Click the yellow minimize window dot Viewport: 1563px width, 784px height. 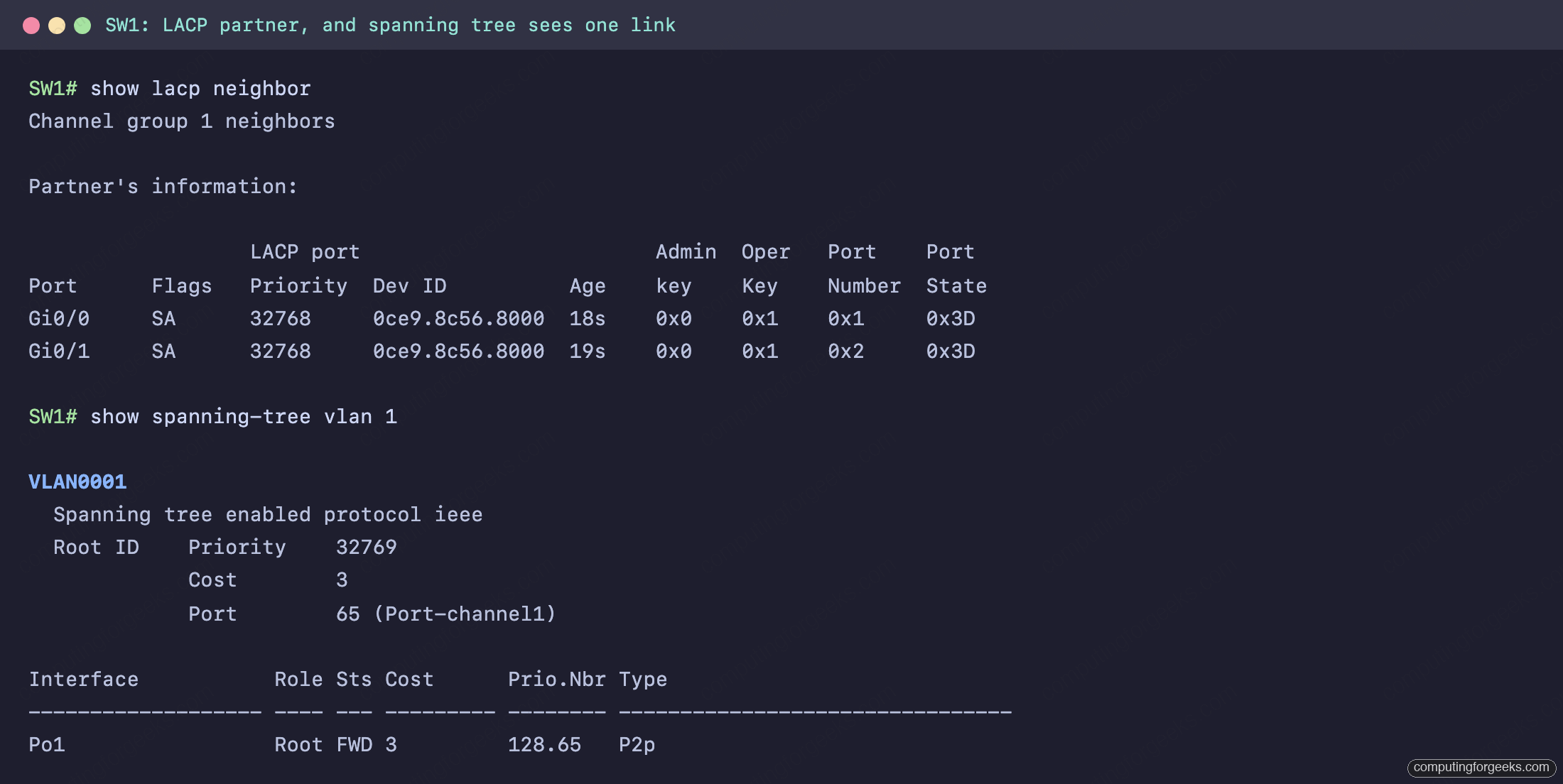57,26
